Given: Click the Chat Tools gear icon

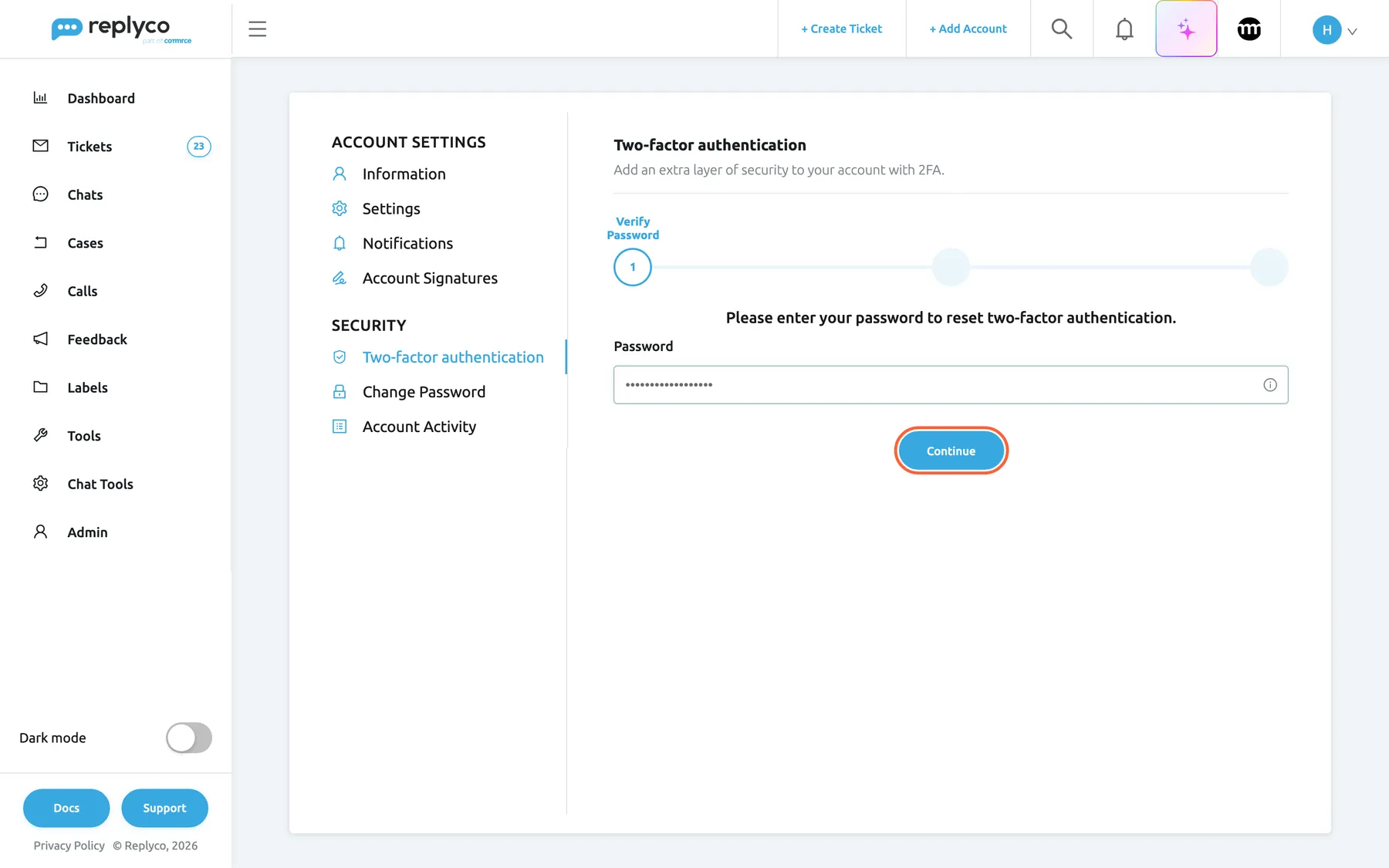Looking at the screenshot, I should click(40, 484).
